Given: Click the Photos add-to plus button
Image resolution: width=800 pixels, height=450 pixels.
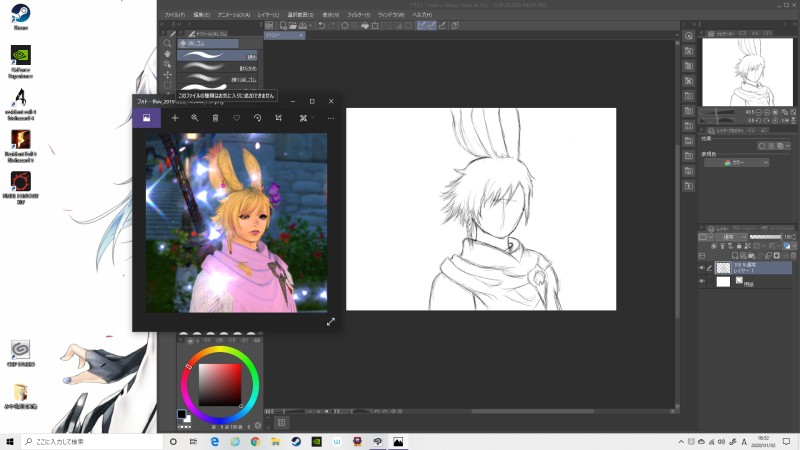Looking at the screenshot, I should point(175,118).
